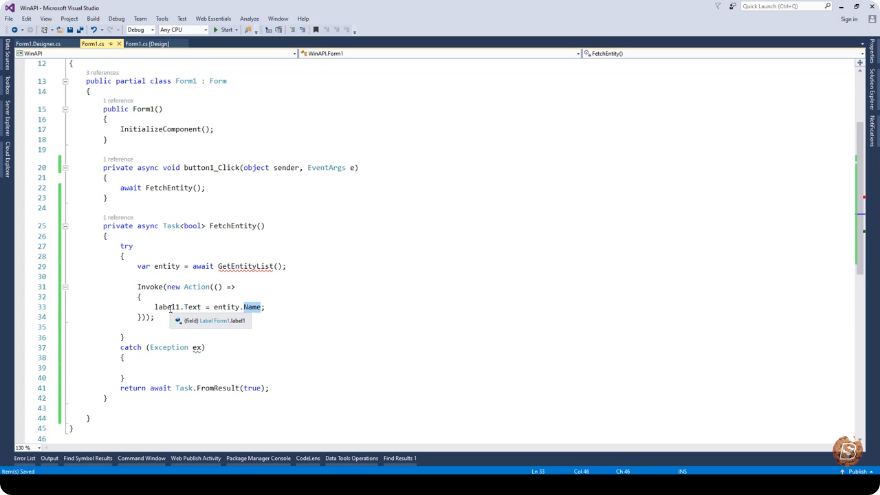Open the File menu
This screenshot has width=880, height=495.
8,19
